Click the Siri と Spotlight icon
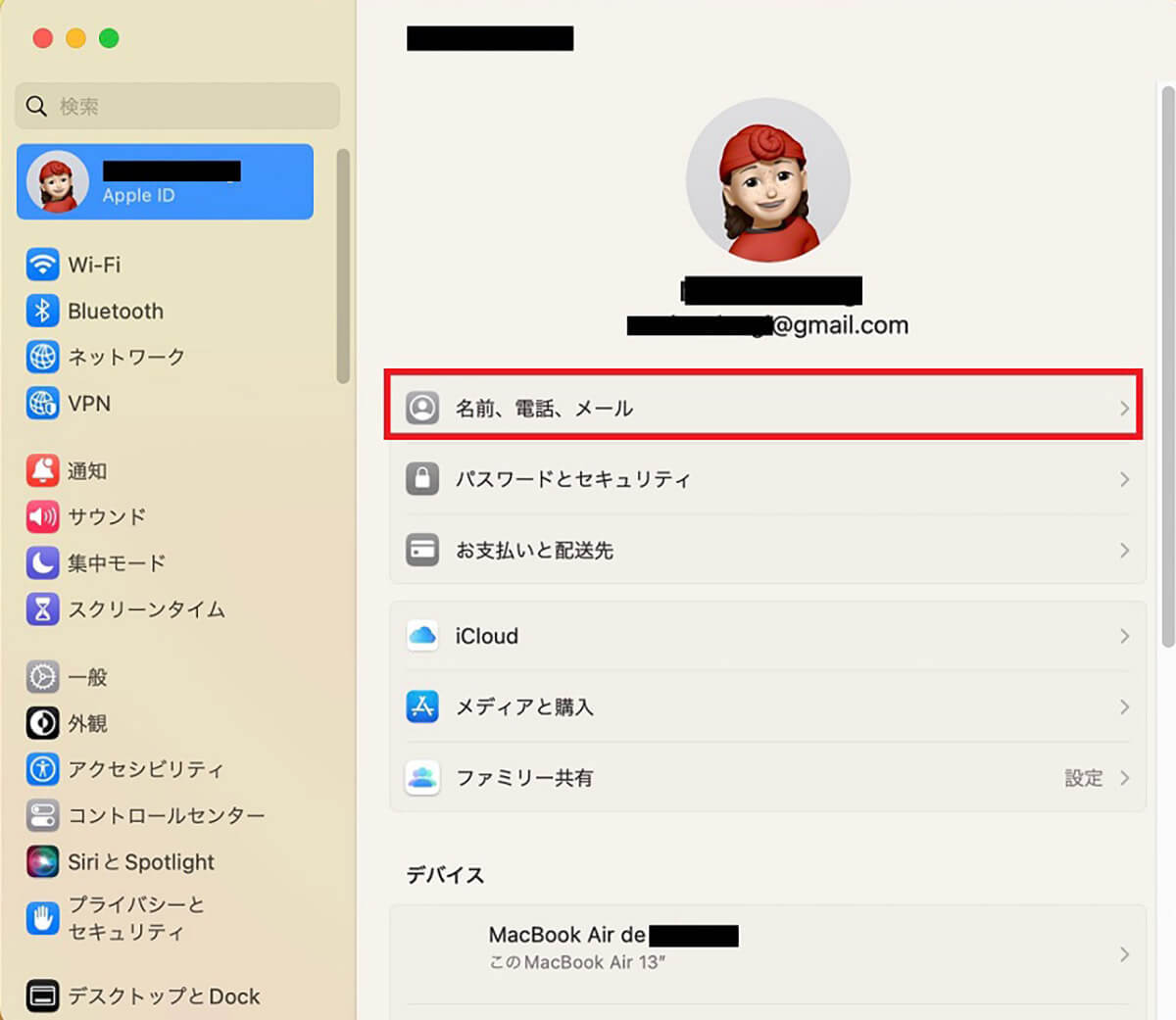 pyautogui.click(x=42, y=861)
